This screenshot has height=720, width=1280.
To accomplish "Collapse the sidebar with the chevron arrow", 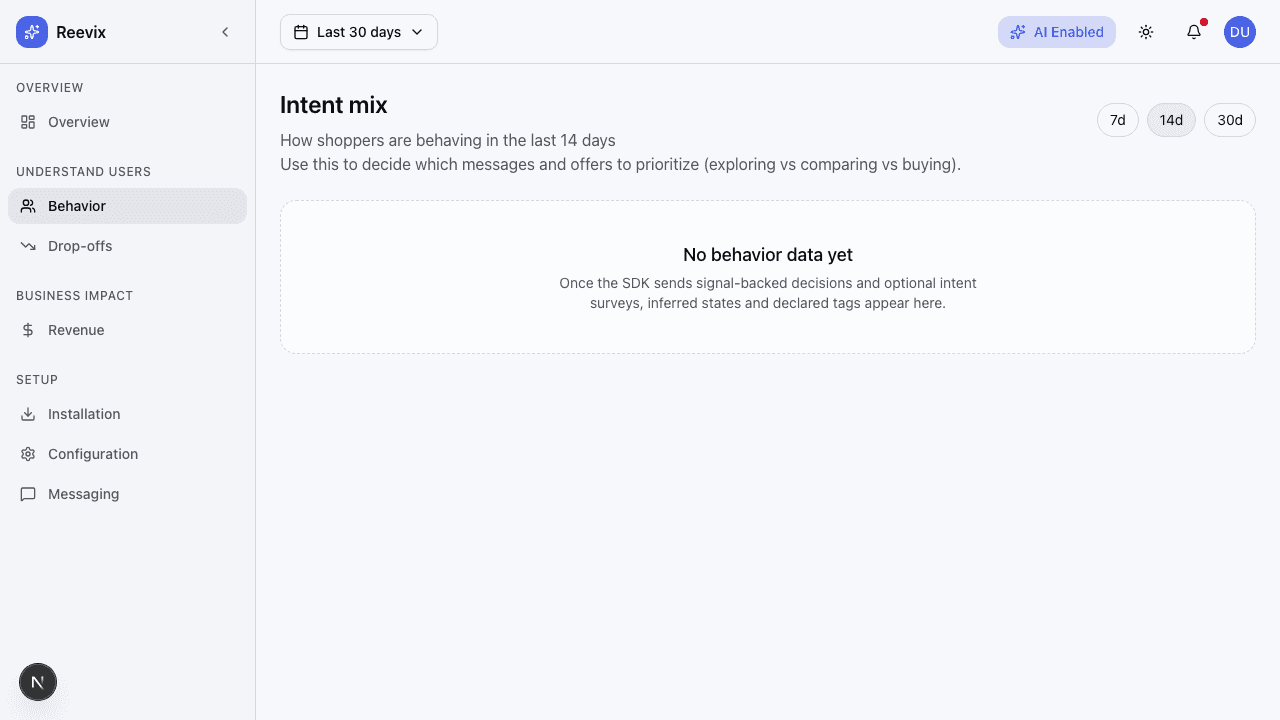I will (225, 32).
